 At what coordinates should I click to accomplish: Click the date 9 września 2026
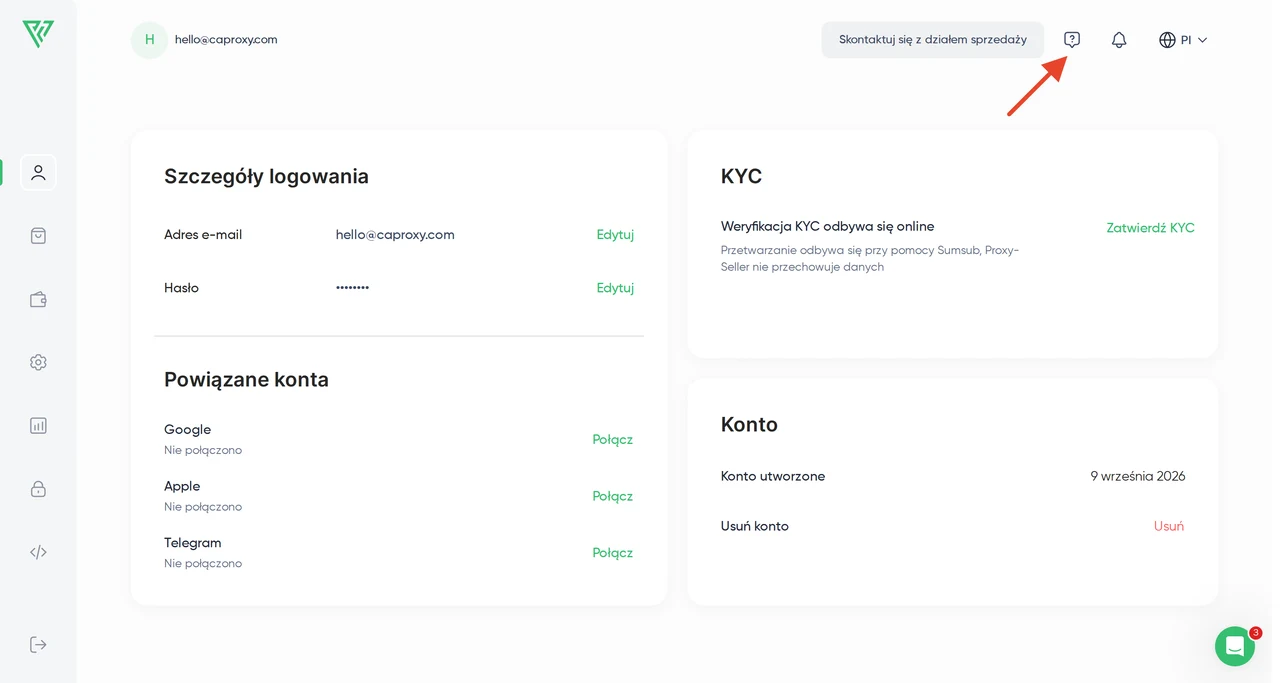[x=1138, y=477]
